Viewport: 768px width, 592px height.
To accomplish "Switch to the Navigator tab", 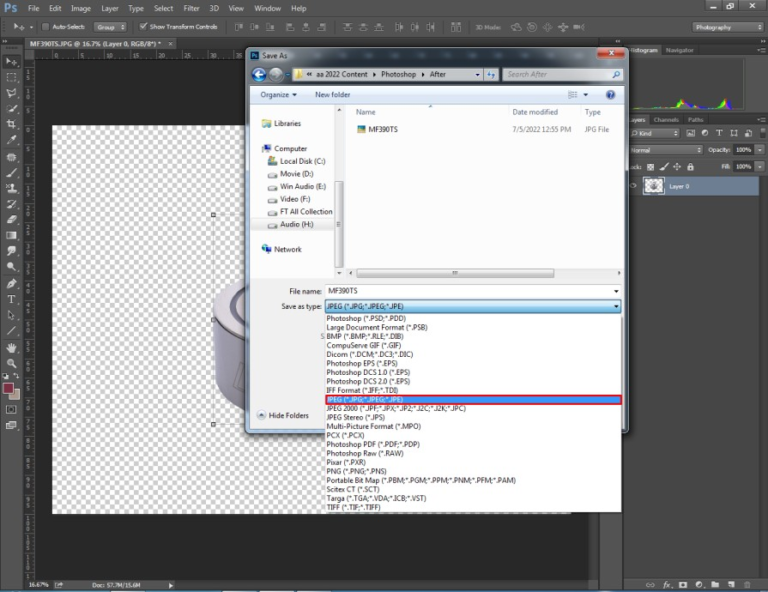I will 679,50.
